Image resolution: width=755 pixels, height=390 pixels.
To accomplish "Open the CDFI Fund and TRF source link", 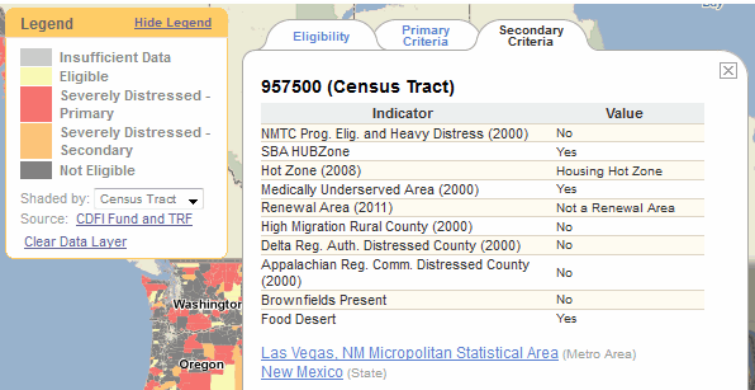I will pyautogui.click(x=134, y=220).
